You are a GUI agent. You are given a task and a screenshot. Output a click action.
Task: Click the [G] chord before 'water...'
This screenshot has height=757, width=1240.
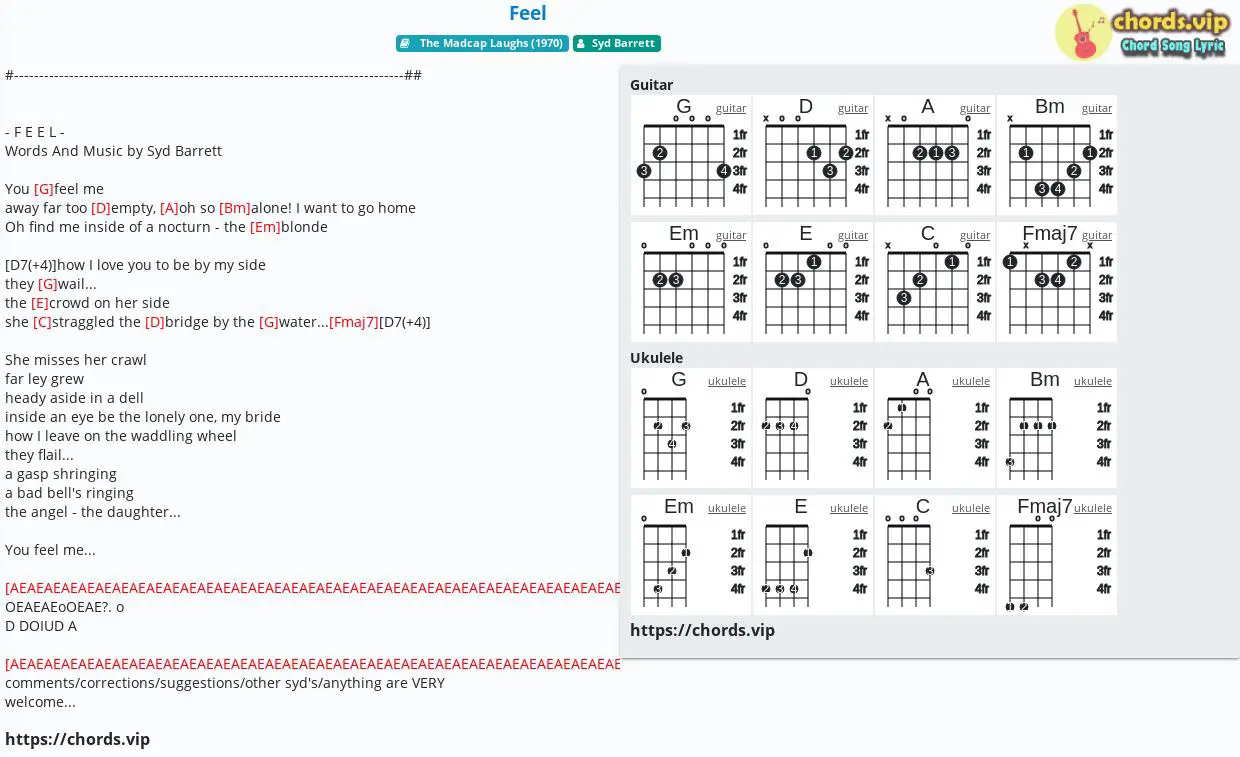pyautogui.click(x=269, y=322)
